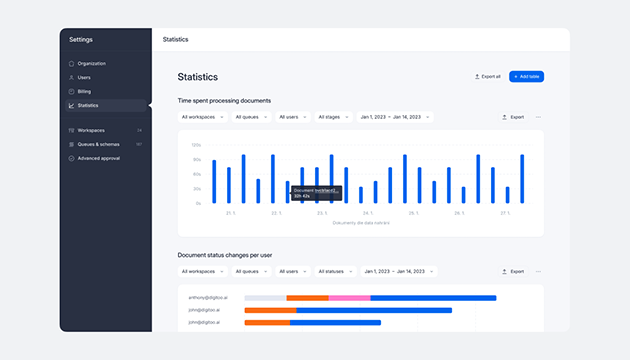The width and height of the screenshot is (630, 360).
Task: Click the Queues & schemas icon
Action: (x=71, y=144)
